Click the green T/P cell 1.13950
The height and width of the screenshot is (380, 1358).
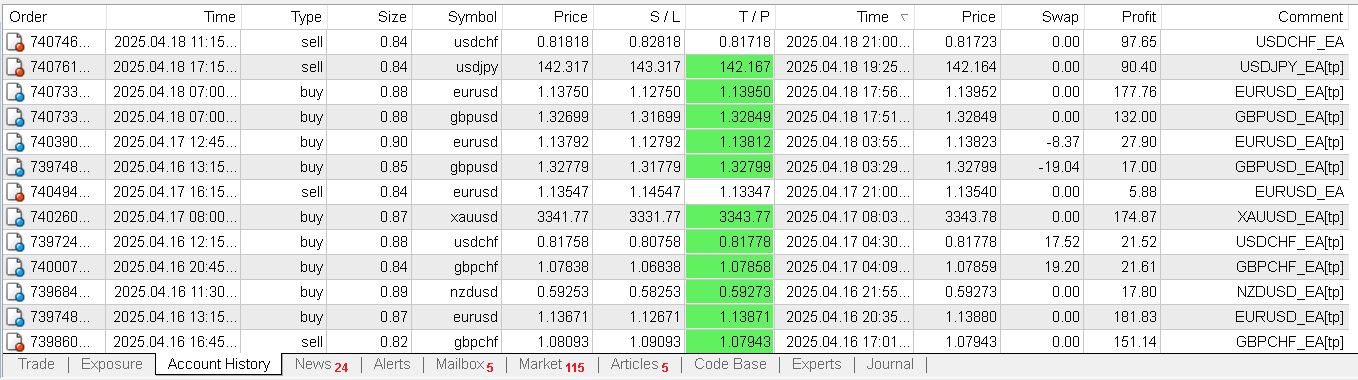click(x=730, y=92)
